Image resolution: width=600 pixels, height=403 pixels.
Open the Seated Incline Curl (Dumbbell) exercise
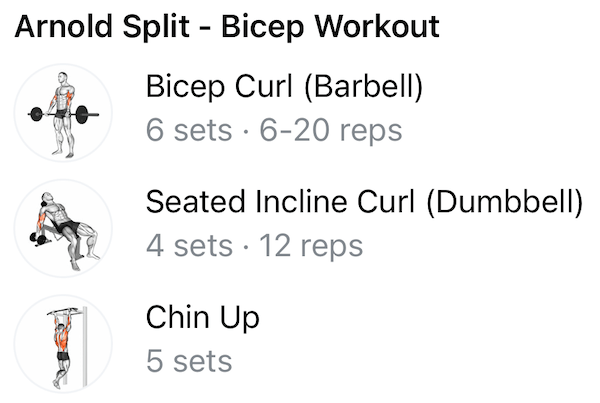click(364, 202)
